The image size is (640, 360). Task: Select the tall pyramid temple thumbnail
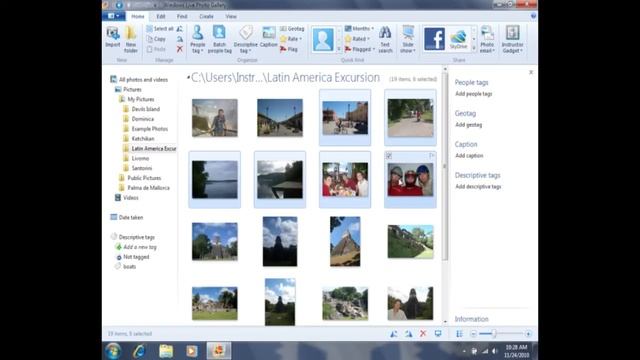[x=345, y=241]
